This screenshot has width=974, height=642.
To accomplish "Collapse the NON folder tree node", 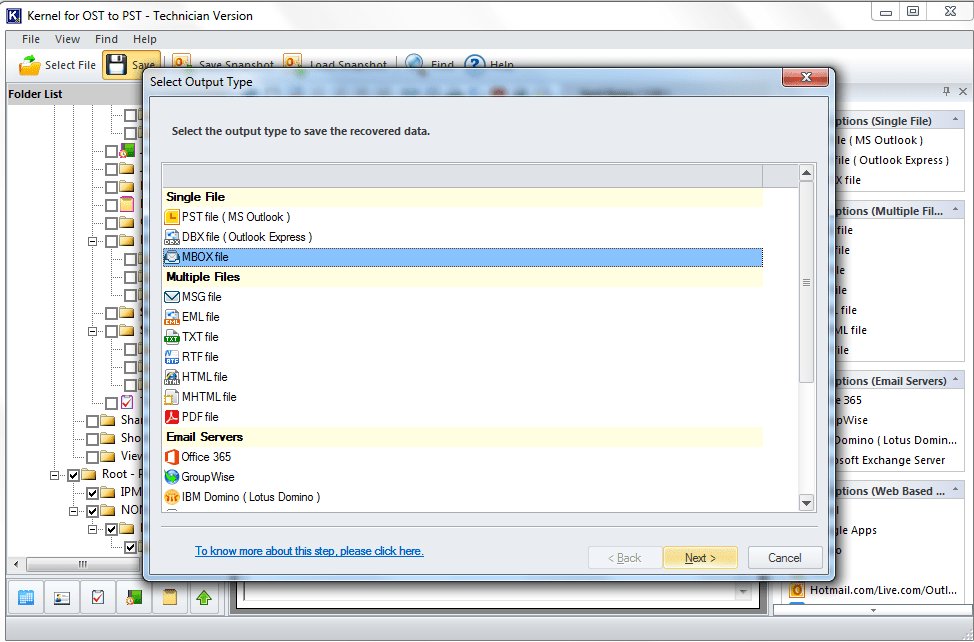I will [x=73, y=512].
